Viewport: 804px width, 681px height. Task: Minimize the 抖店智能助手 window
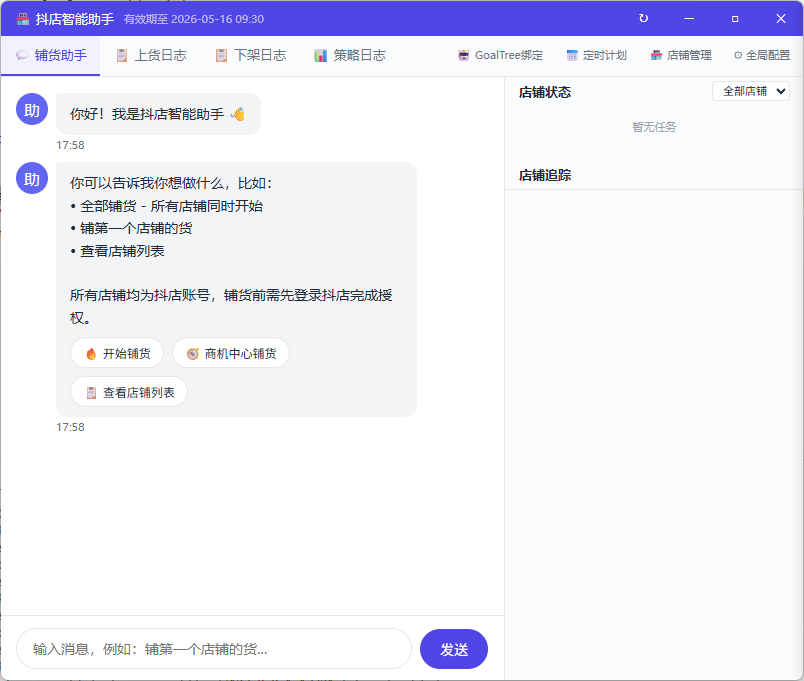(689, 18)
